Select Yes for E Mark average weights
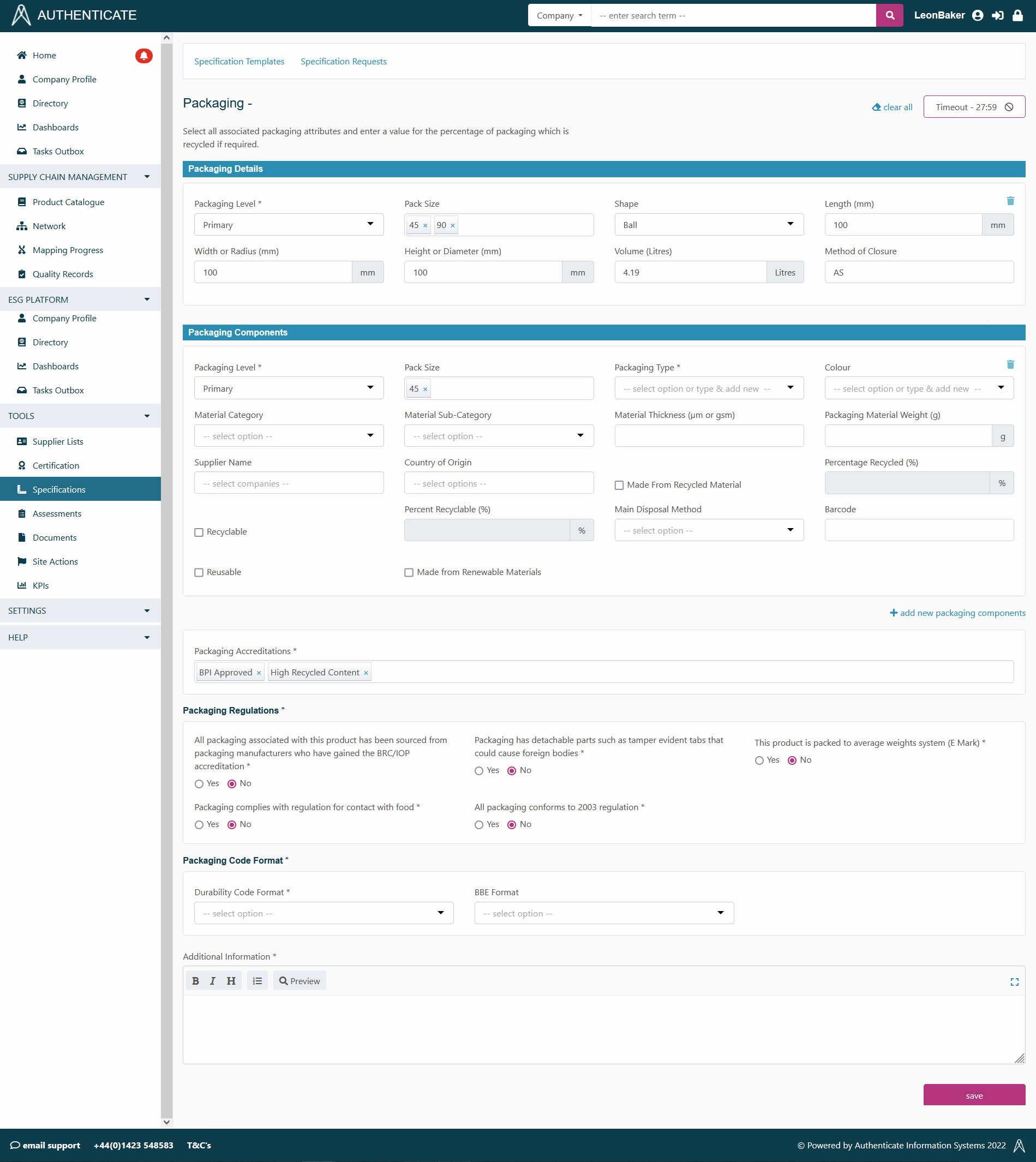 [x=759, y=760]
